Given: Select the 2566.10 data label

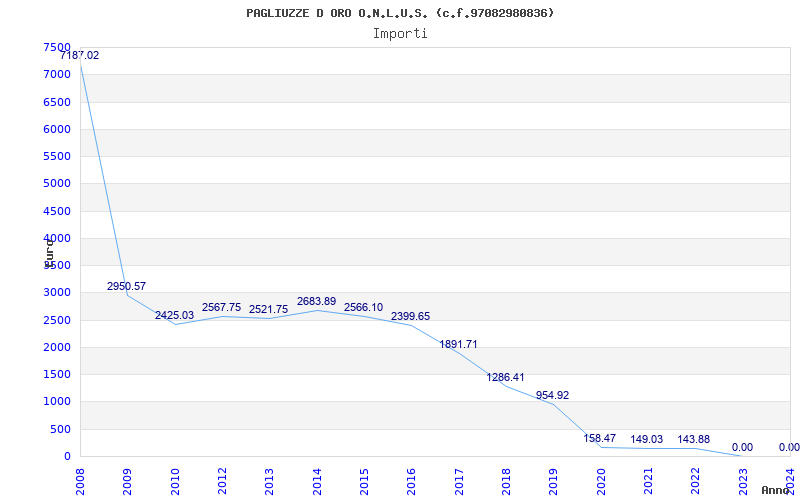Looking at the screenshot, I should tap(363, 308).
